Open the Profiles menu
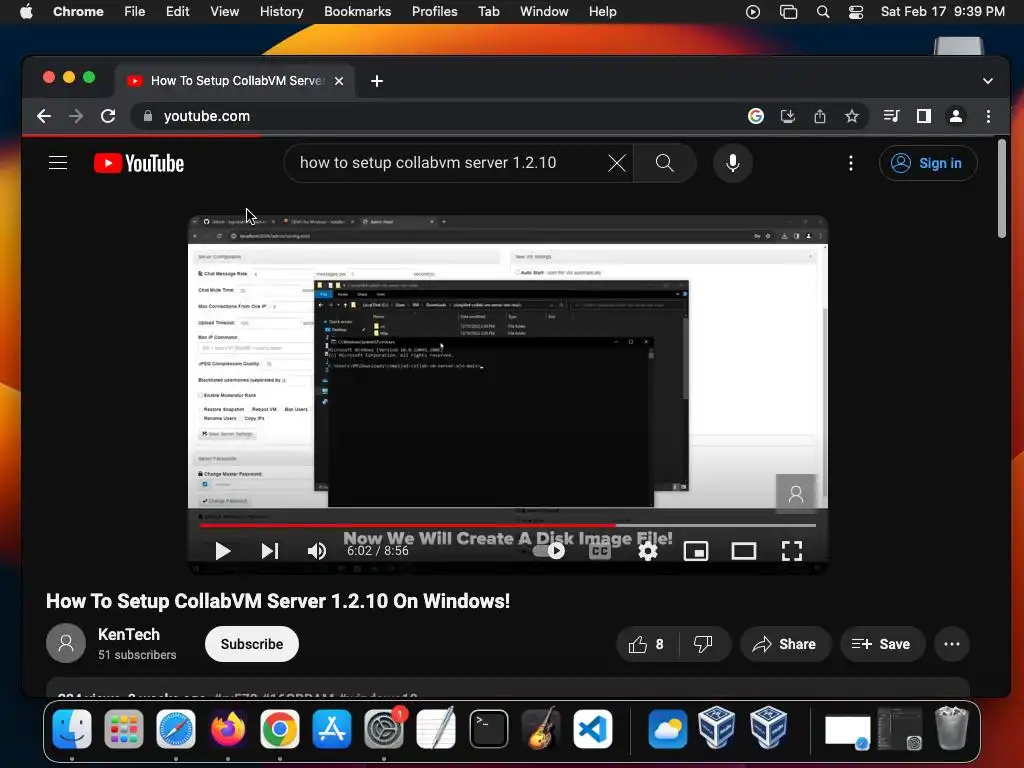Viewport: 1024px width, 768px height. point(434,12)
